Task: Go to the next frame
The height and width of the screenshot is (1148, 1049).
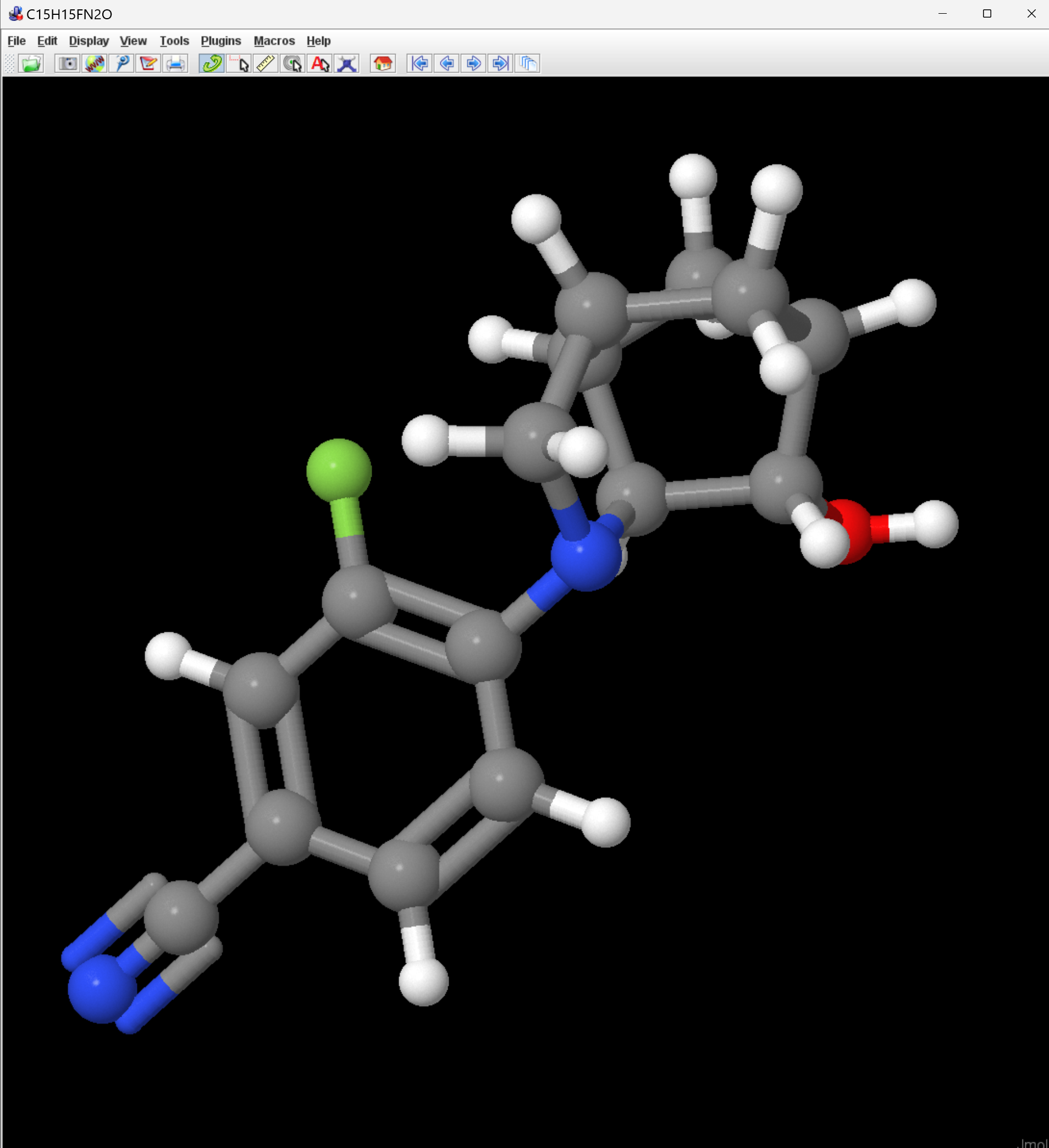Action: 473,63
